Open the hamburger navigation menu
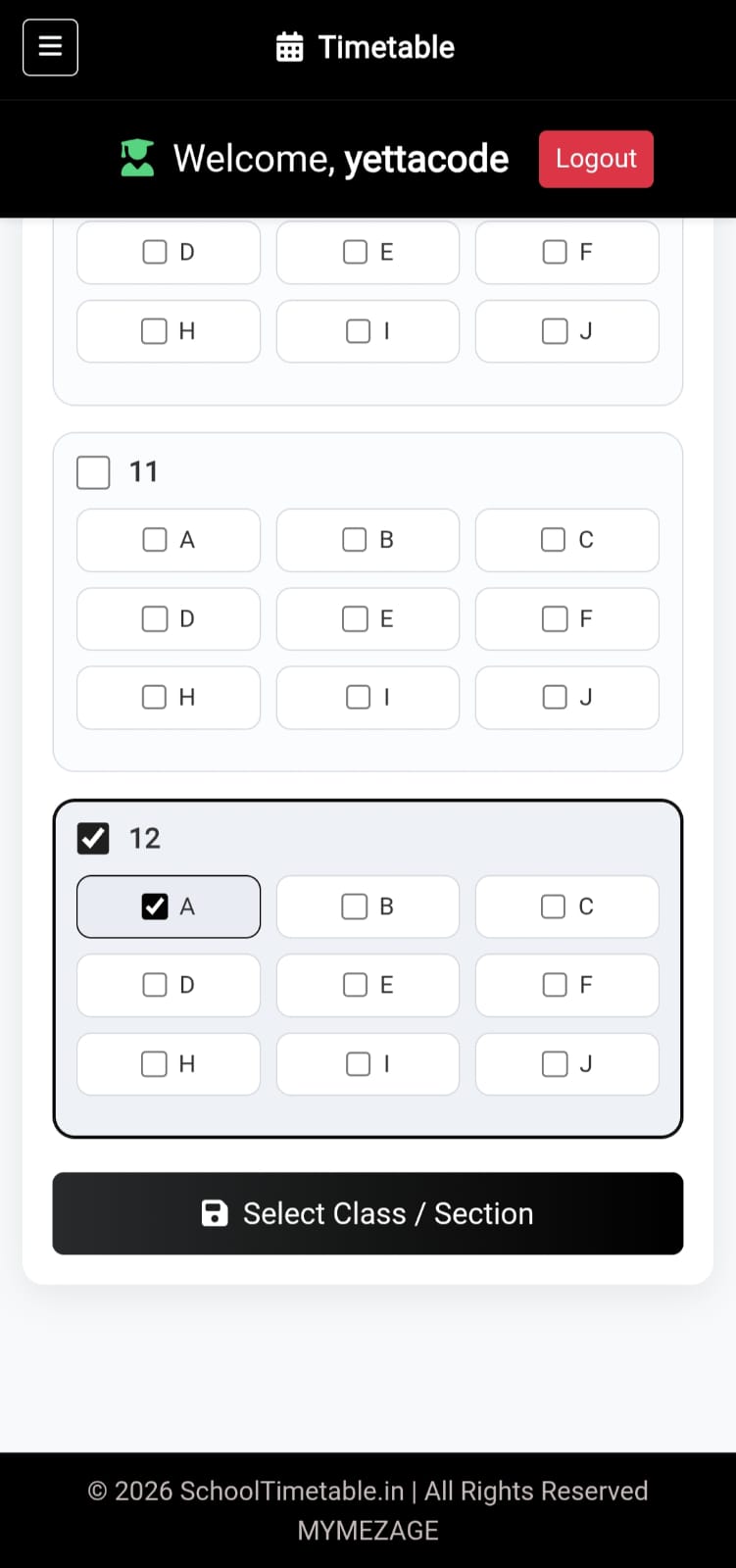The height and width of the screenshot is (1568, 736). click(x=50, y=47)
